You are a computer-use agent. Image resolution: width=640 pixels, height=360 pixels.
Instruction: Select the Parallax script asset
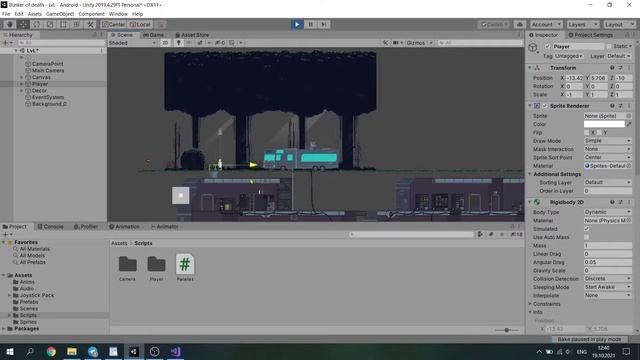click(x=185, y=268)
